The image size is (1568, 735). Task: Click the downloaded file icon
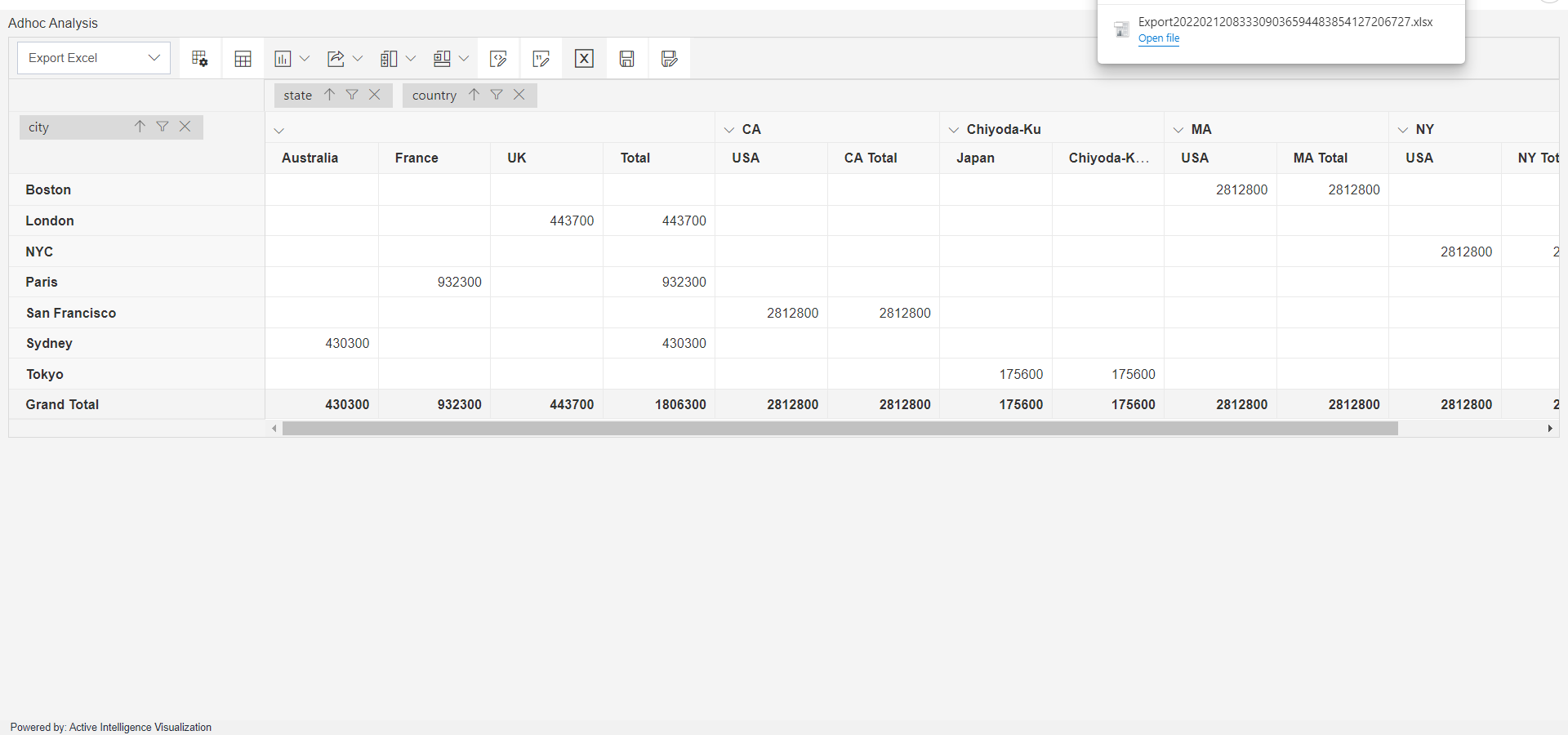coord(1122,29)
